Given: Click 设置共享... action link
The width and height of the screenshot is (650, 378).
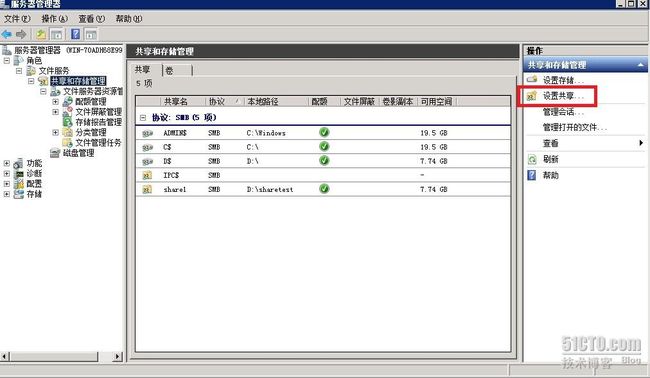Looking at the screenshot, I should [x=563, y=96].
